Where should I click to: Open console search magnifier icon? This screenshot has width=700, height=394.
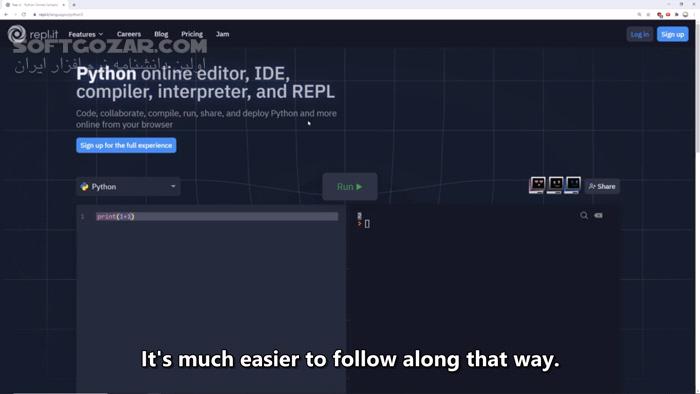583,216
